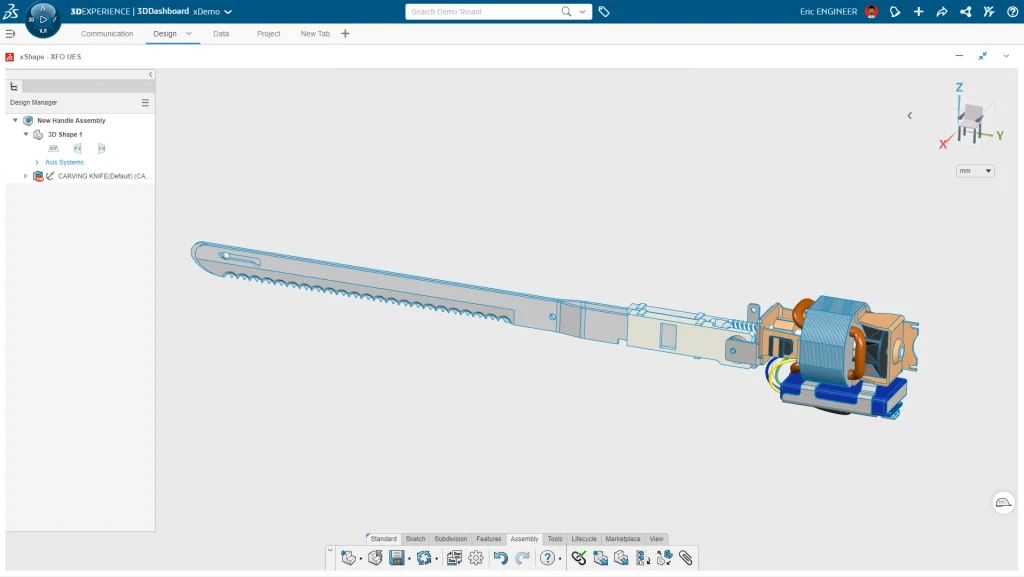This screenshot has width=1024, height=577.
Task: Open the Data dashboard tab
Action: [x=221, y=34]
